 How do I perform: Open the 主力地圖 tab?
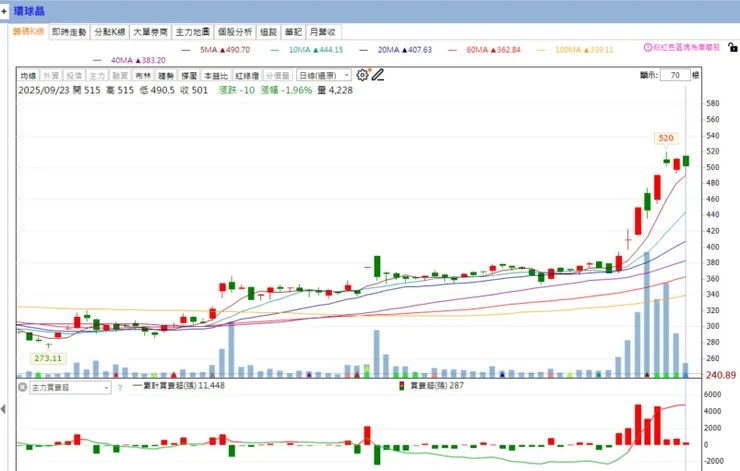click(193, 32)
